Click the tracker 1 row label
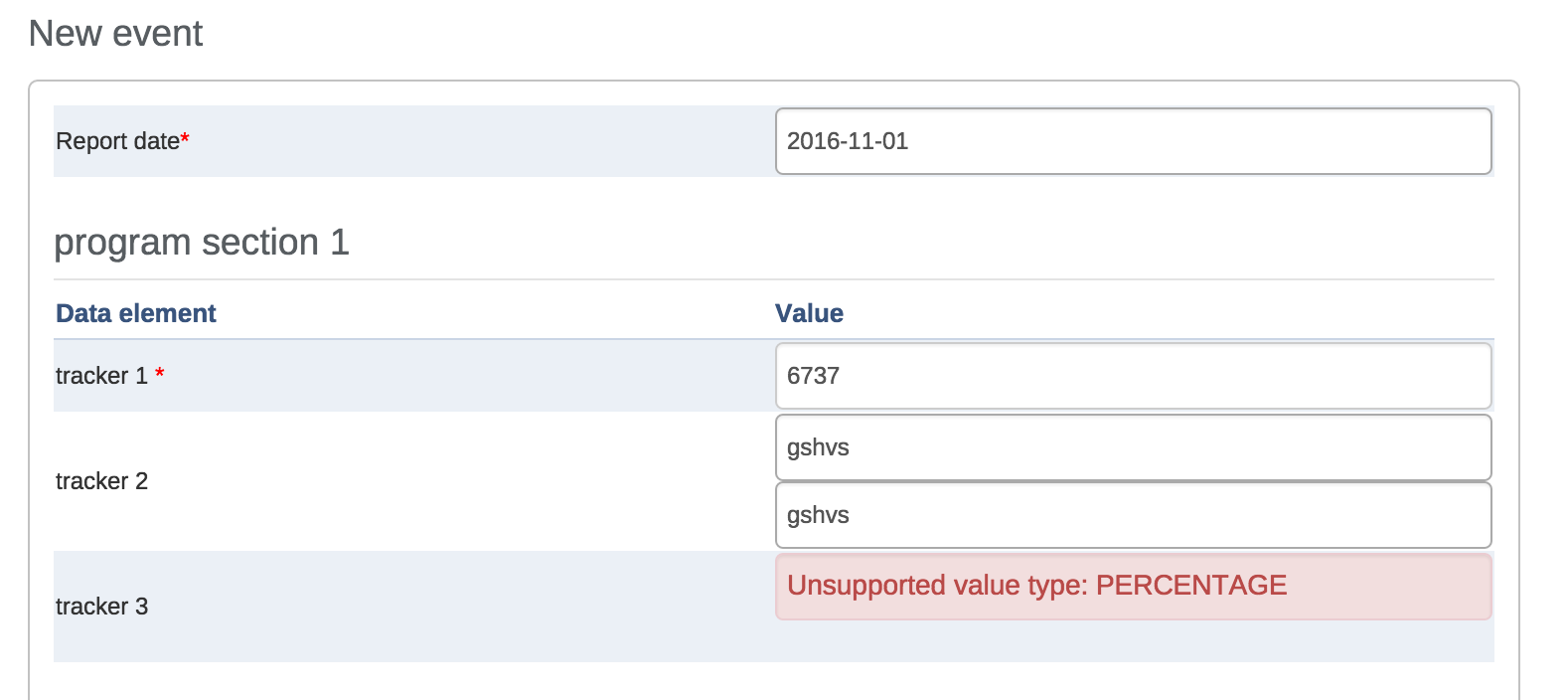Image resolution: width=1568 pixels, height=700 pixels. [101, 376]
